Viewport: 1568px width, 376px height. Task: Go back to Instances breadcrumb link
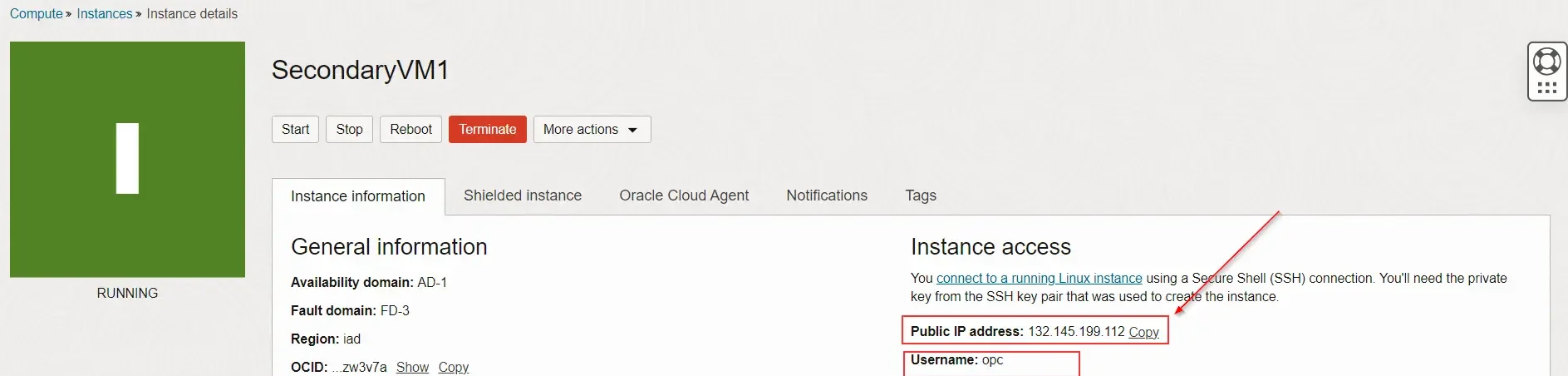coord(104,13)
